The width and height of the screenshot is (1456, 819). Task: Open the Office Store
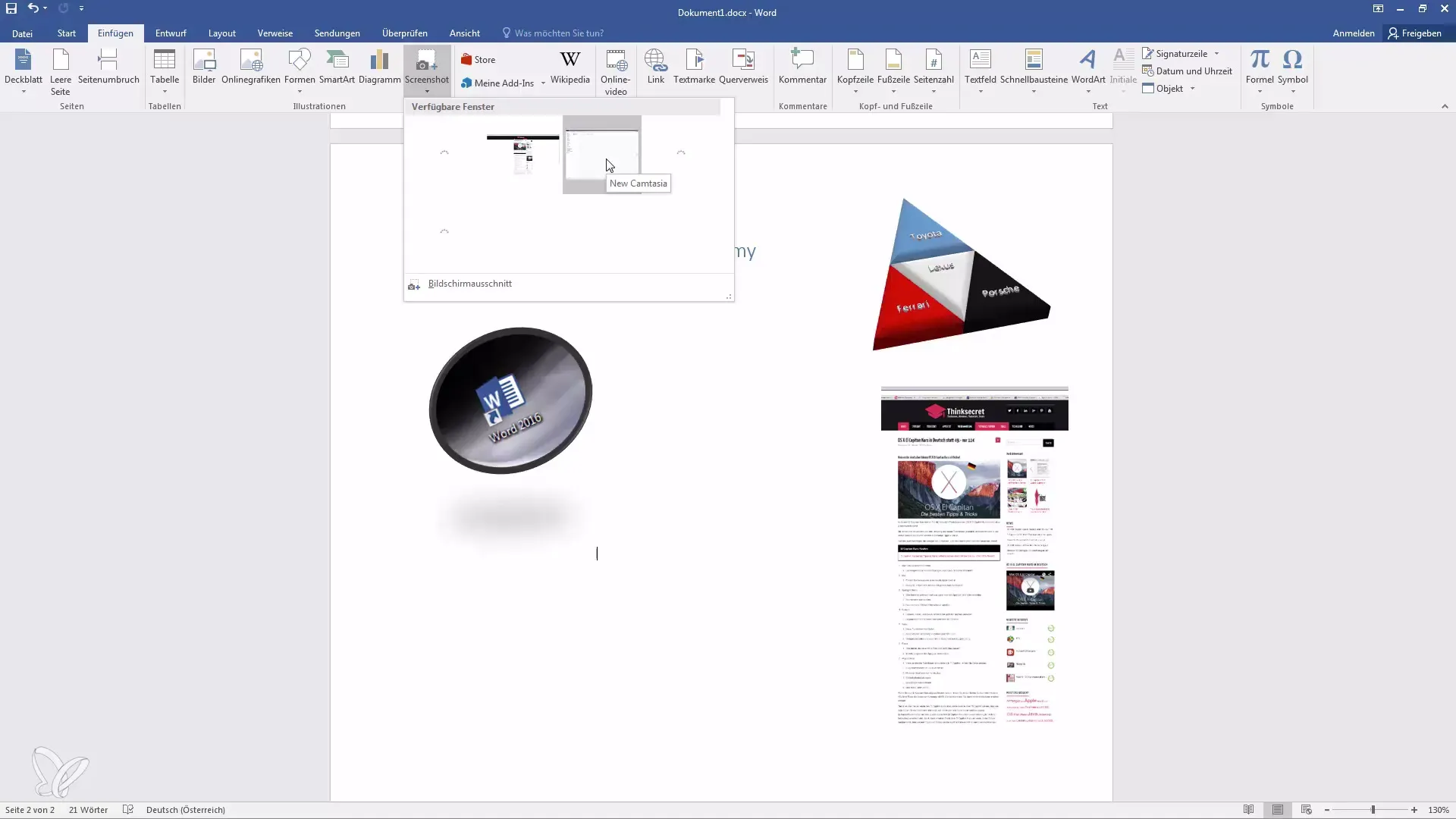tap(479, 60)
